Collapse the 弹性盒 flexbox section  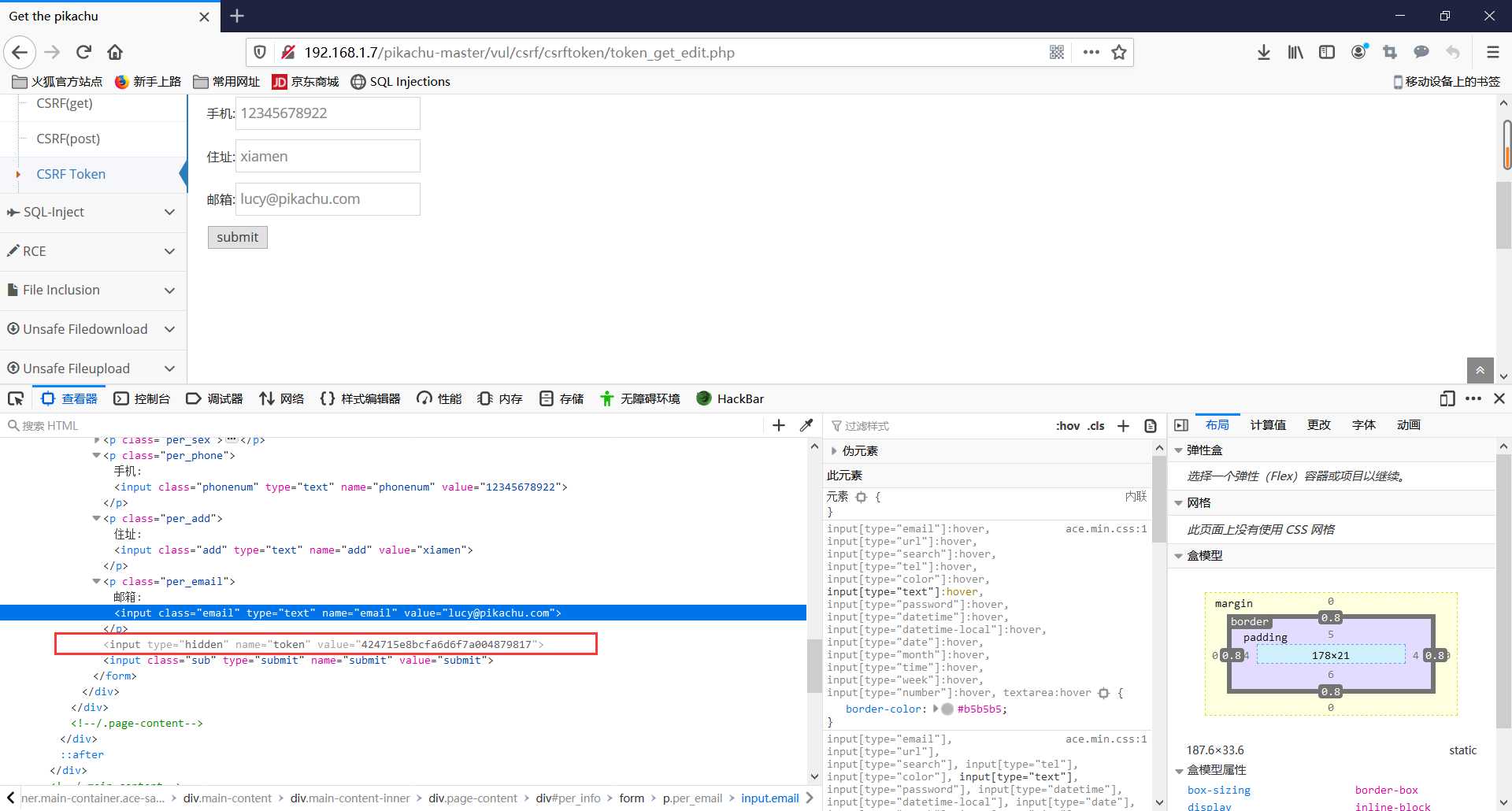pos(1179,450)
